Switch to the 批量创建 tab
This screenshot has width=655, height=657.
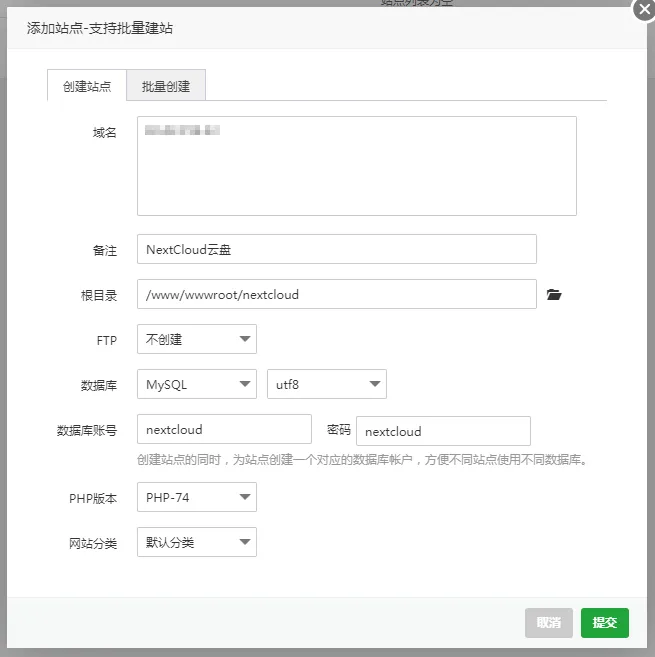[x=166, y=87]
